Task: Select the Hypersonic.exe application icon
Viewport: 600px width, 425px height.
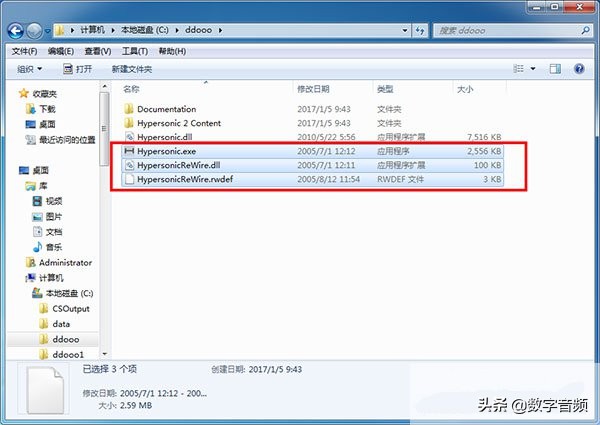Action: (129, 151)
